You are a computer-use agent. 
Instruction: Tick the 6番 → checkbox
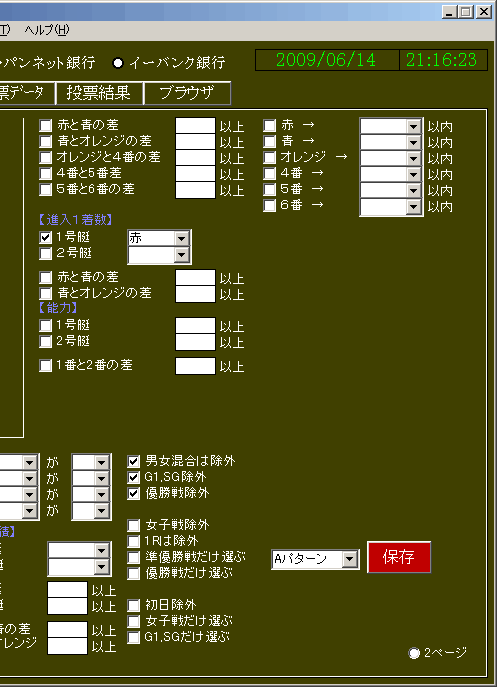[270, 205]
